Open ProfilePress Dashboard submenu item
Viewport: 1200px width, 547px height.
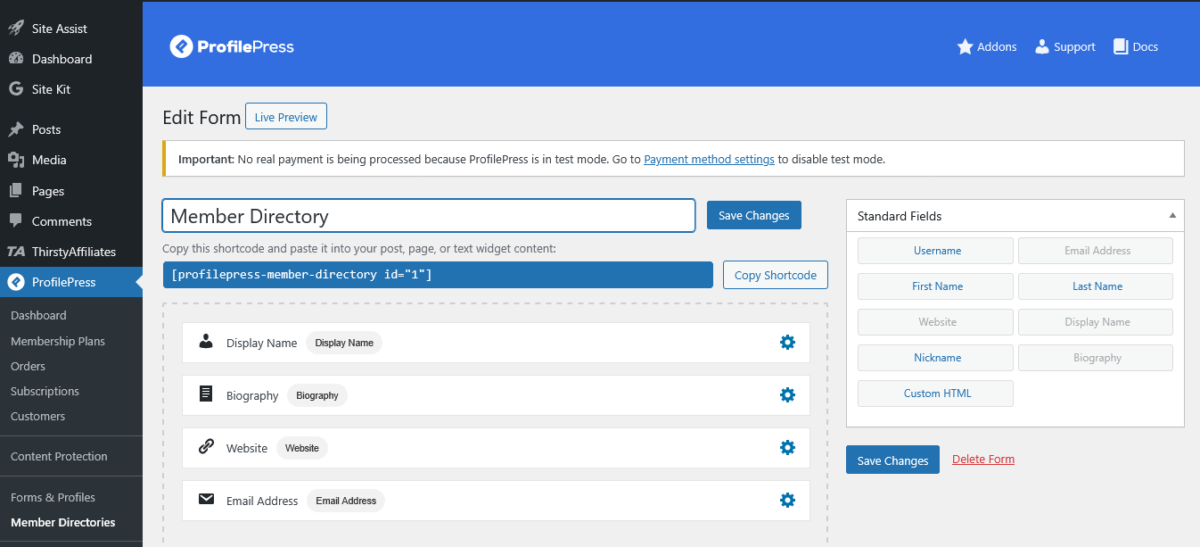(38, 315)
